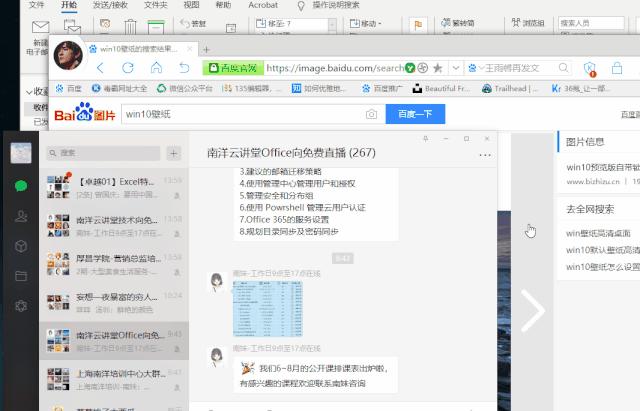The width and height of the screenshot is (640, 411).
Task: Open the Outlook 文件 menu tab
Action: tap(37, 5)
